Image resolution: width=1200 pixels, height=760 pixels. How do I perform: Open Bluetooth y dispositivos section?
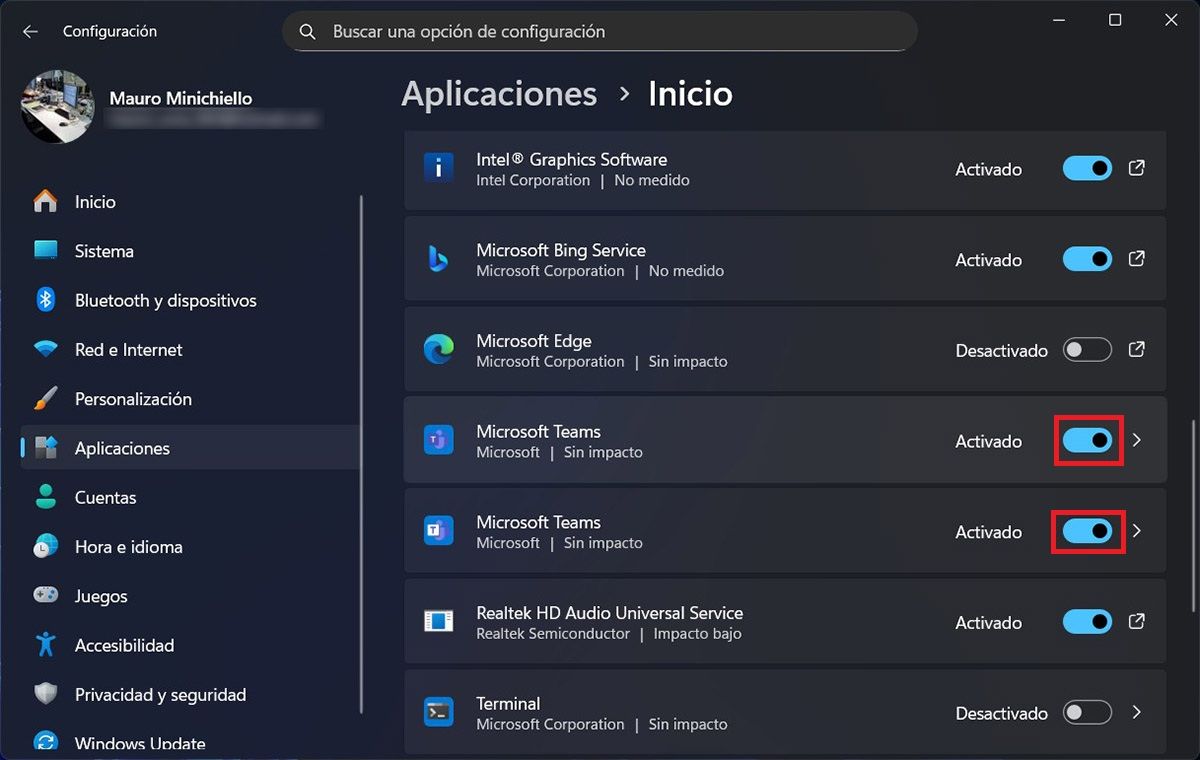point(165,300)
